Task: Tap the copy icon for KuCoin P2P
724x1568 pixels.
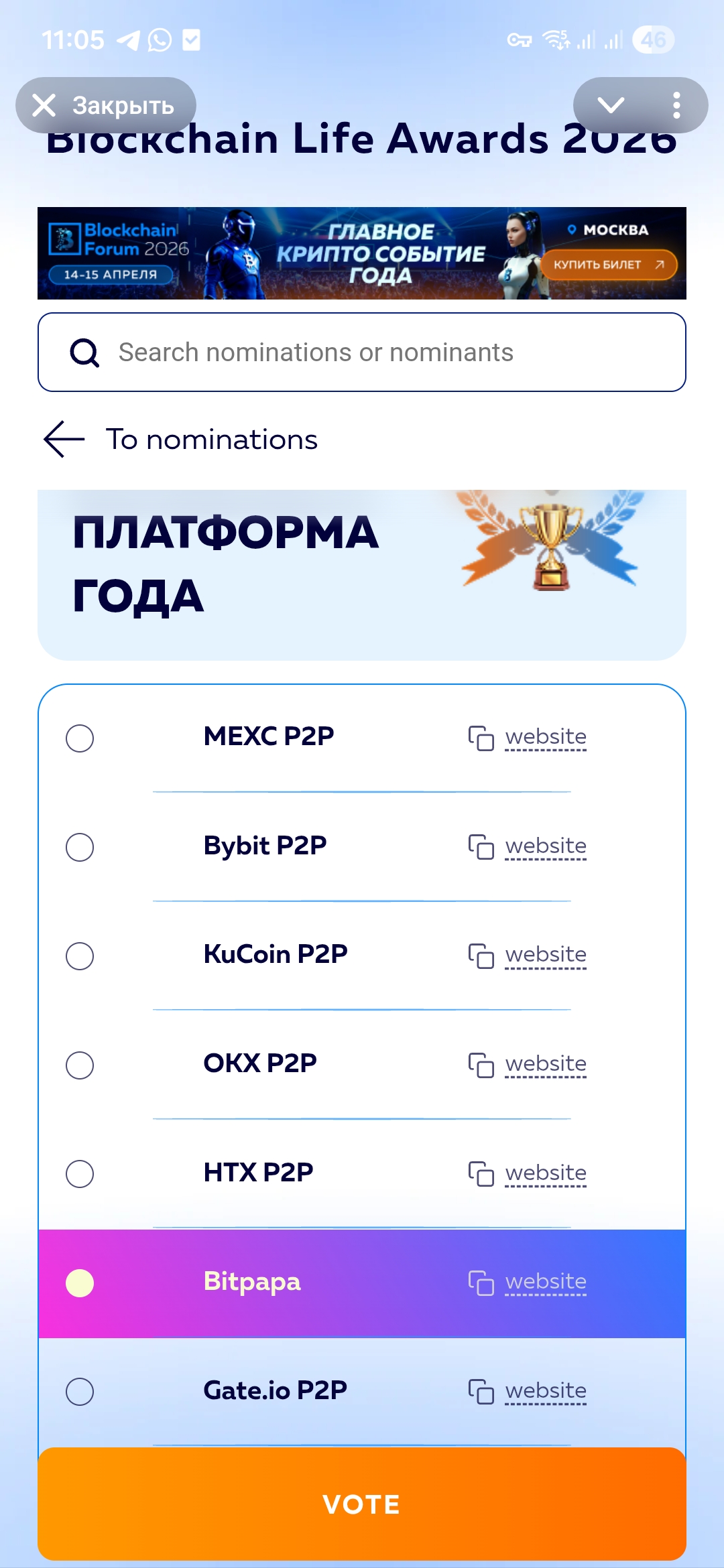Action: (x=481, y=956)
